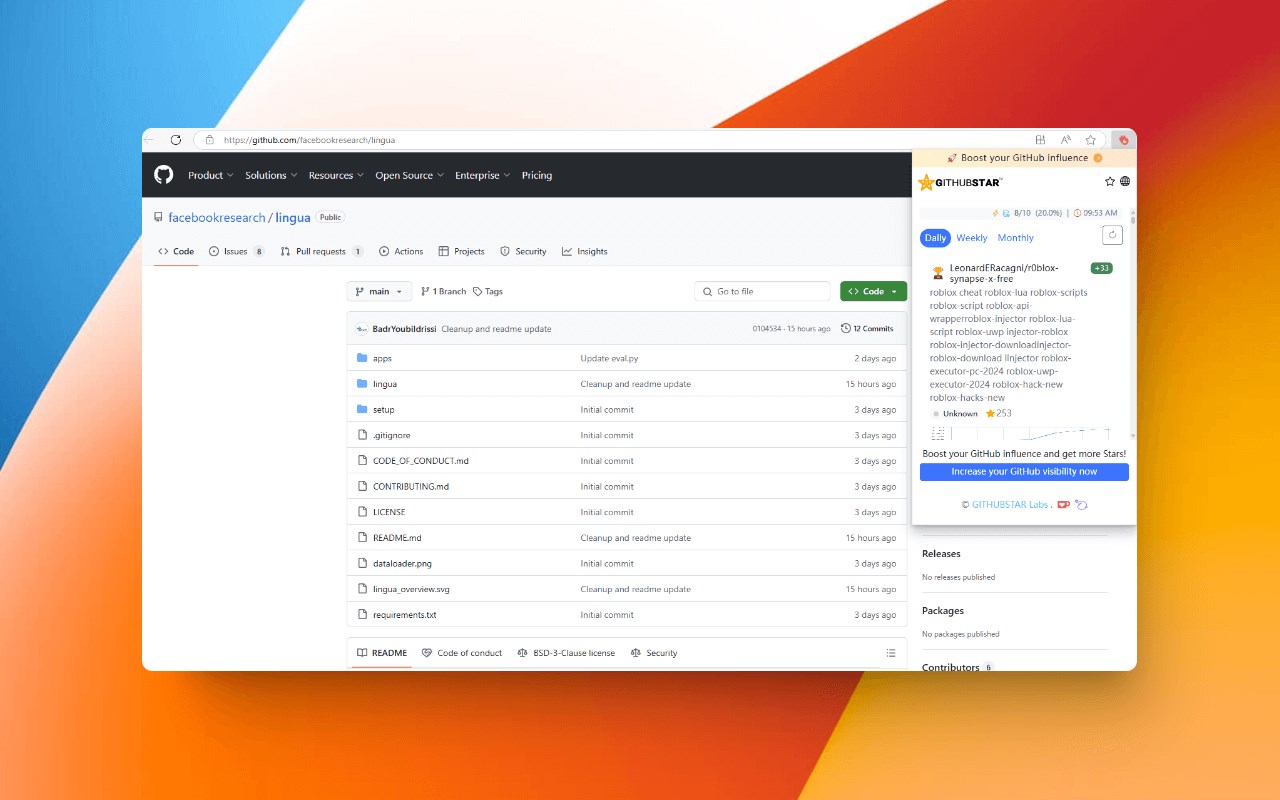Viewport: 1280px width, 800px height.
Task: Click the GitHubStar extension flame icon
Action: 1124,140
